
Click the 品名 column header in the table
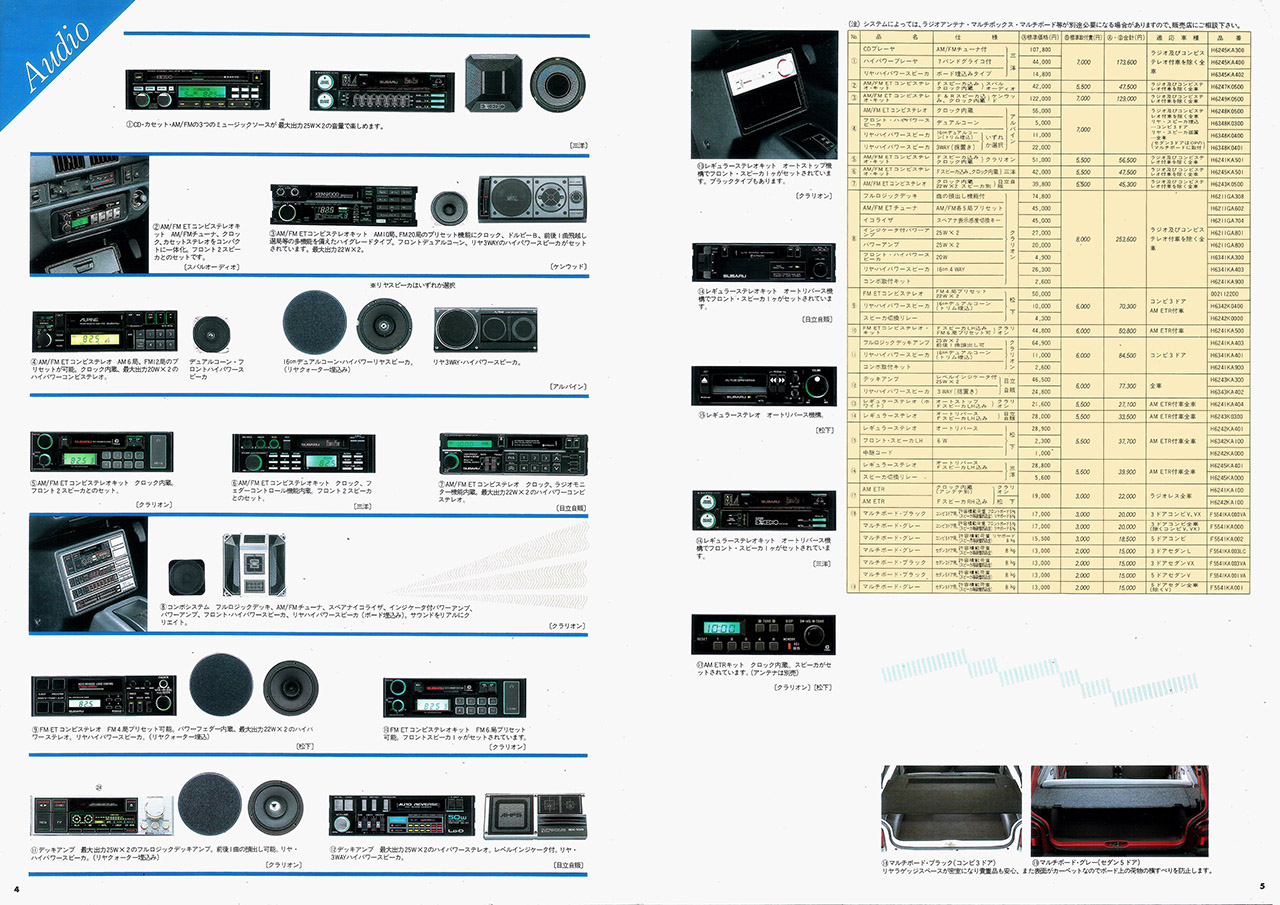[897, 36]
